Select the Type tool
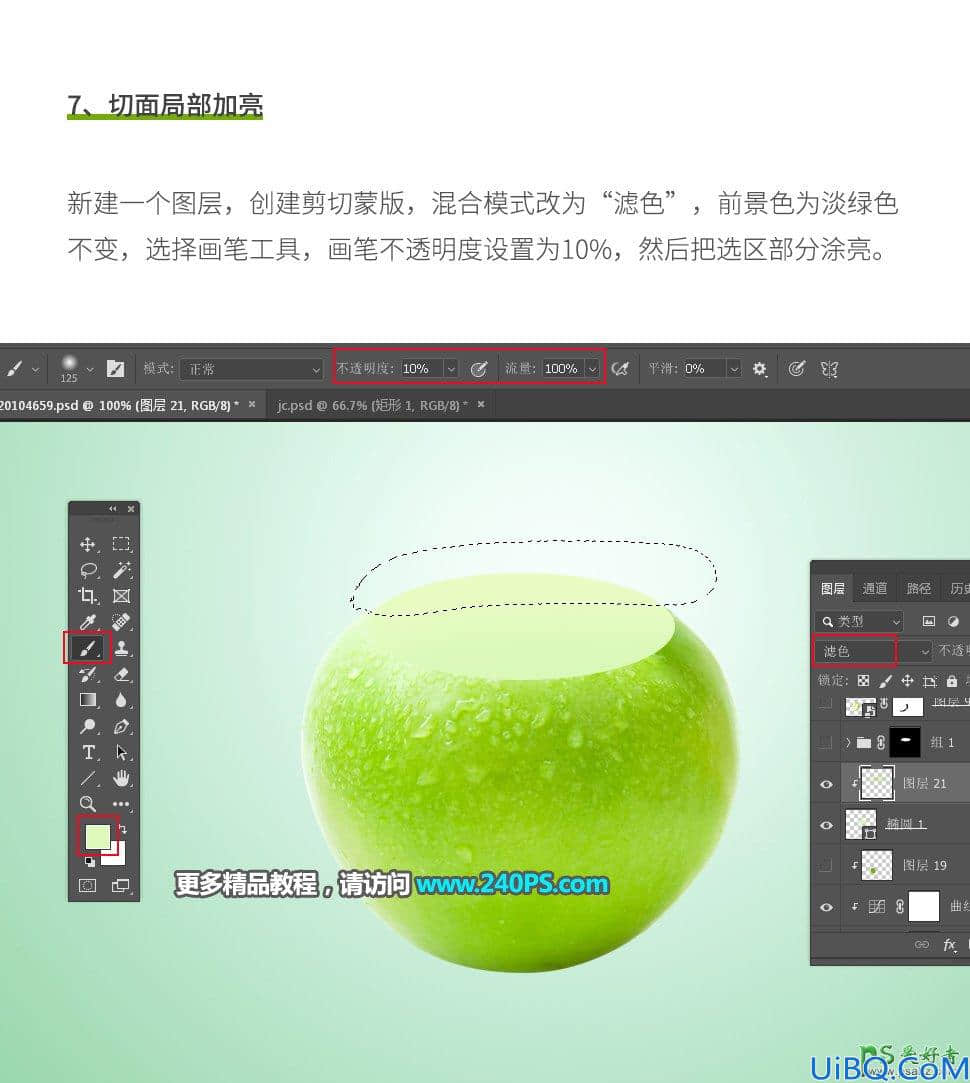Image resolution: width=970 pixels, height=1083 pixels. [87, 752]
